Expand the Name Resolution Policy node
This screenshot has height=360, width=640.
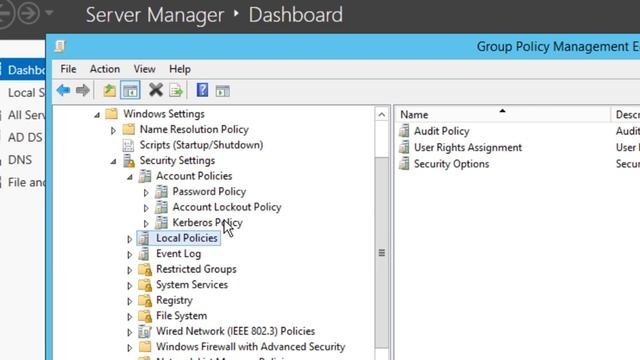113,130
